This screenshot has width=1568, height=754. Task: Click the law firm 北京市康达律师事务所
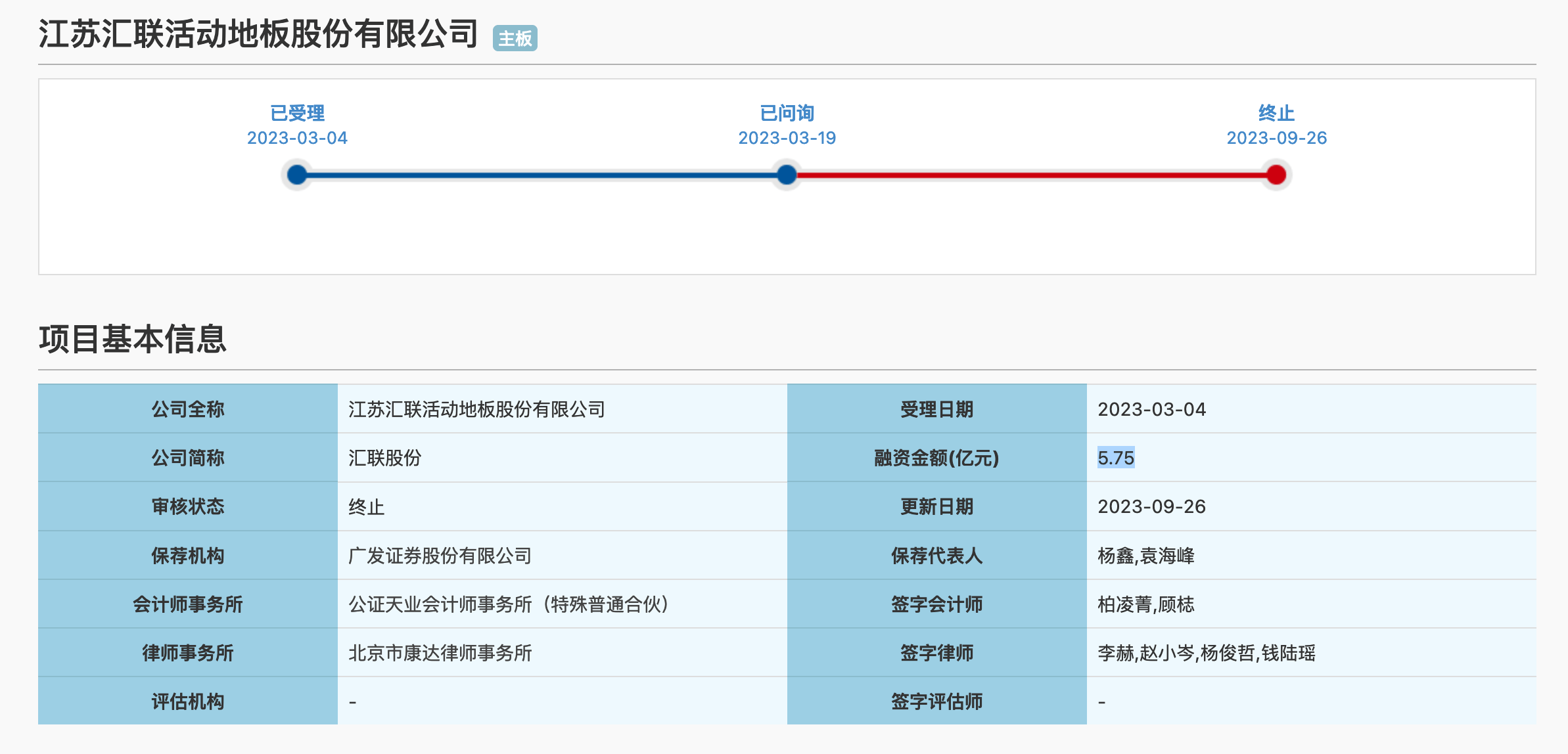click(440, 653)
